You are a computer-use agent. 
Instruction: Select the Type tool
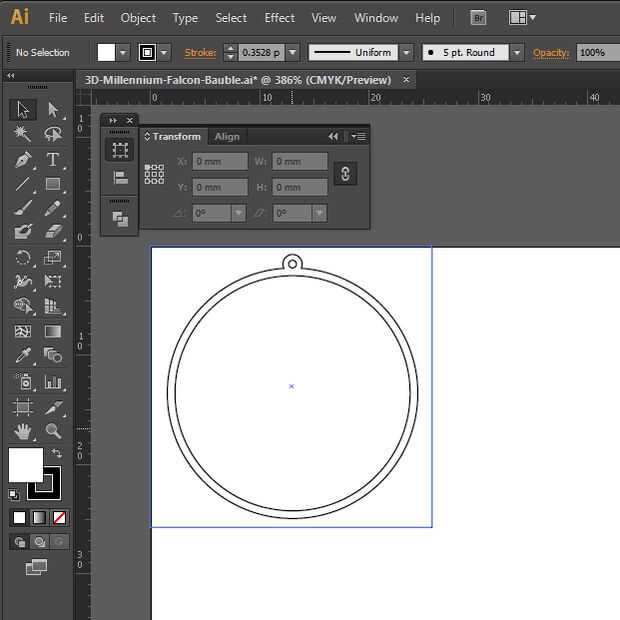[53, 160]
